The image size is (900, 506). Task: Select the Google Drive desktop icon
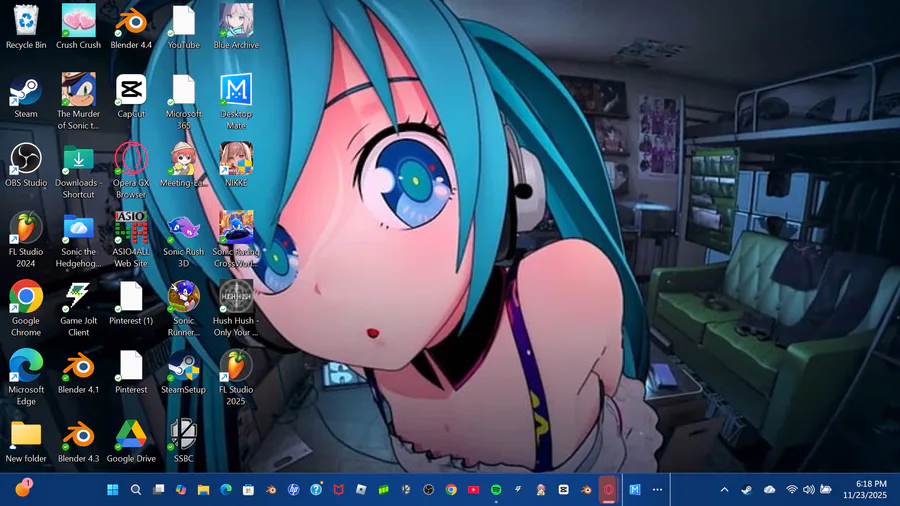coord(131,441)
